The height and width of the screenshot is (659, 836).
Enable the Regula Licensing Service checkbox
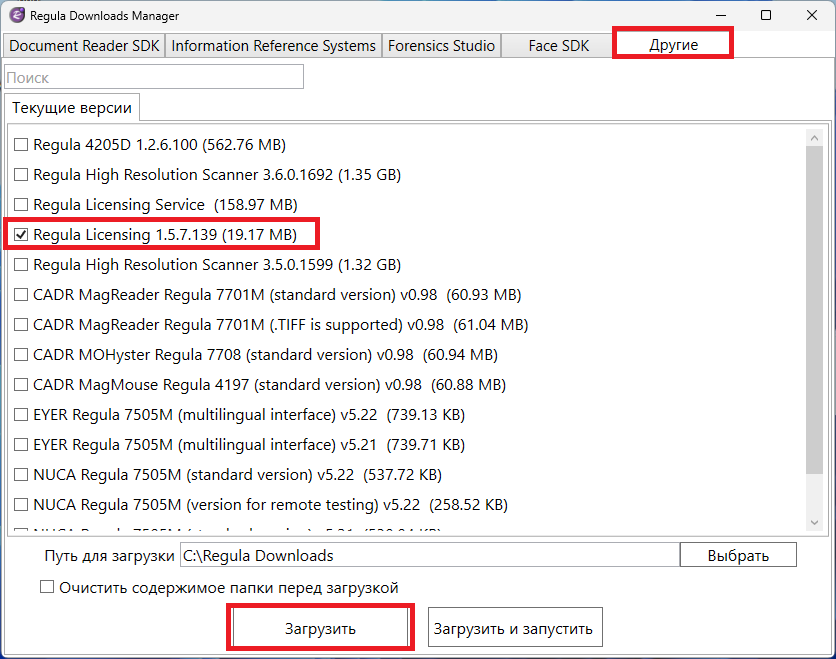pos(21,204)
